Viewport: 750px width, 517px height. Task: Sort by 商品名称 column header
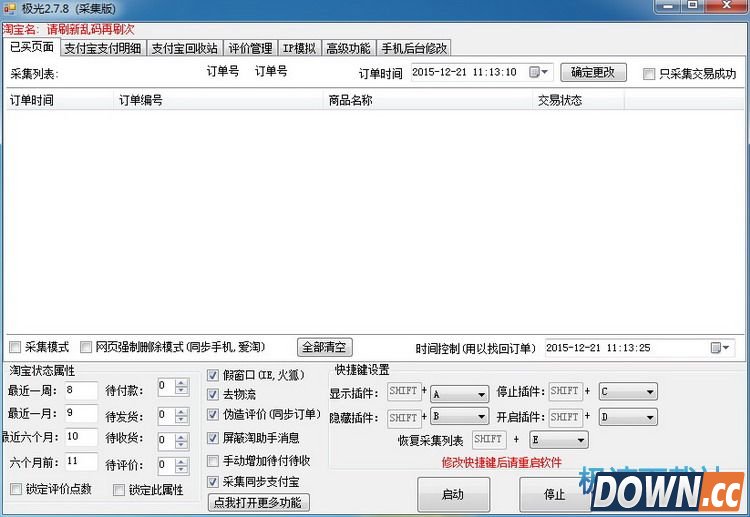[x=428, y=100]
